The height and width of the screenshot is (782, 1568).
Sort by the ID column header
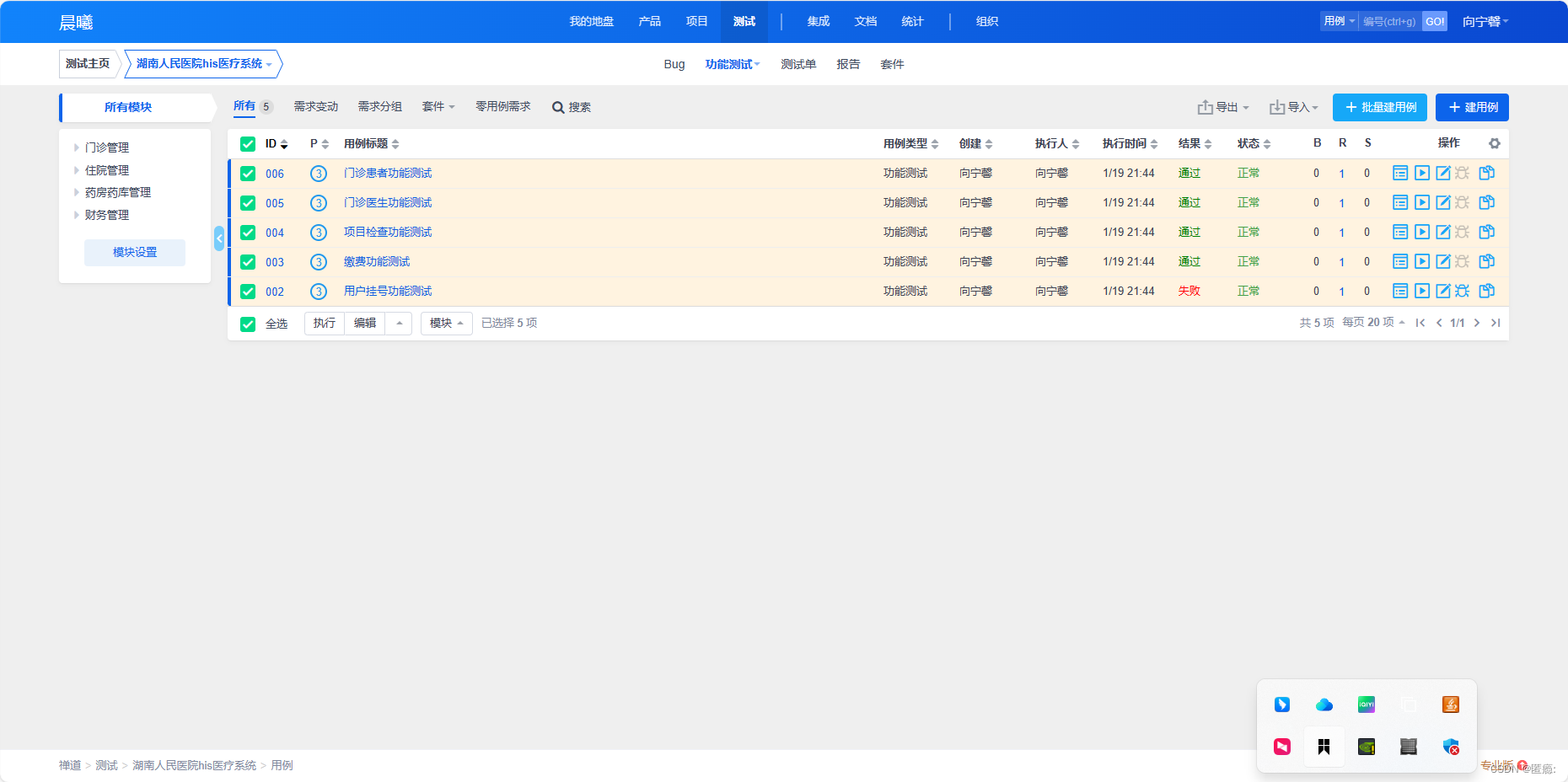277,144
